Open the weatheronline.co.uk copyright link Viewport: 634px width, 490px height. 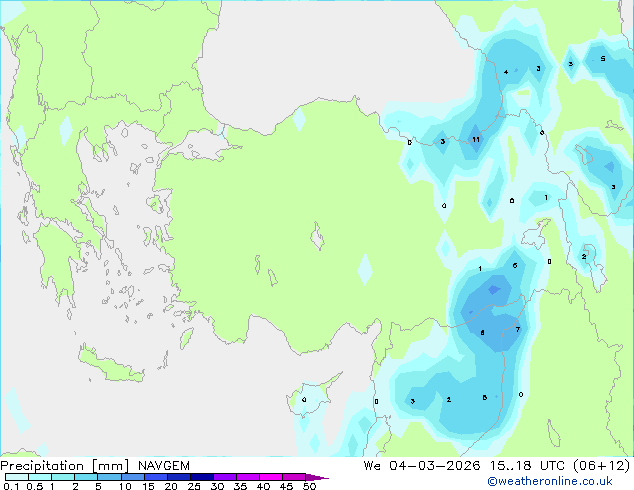550,481
